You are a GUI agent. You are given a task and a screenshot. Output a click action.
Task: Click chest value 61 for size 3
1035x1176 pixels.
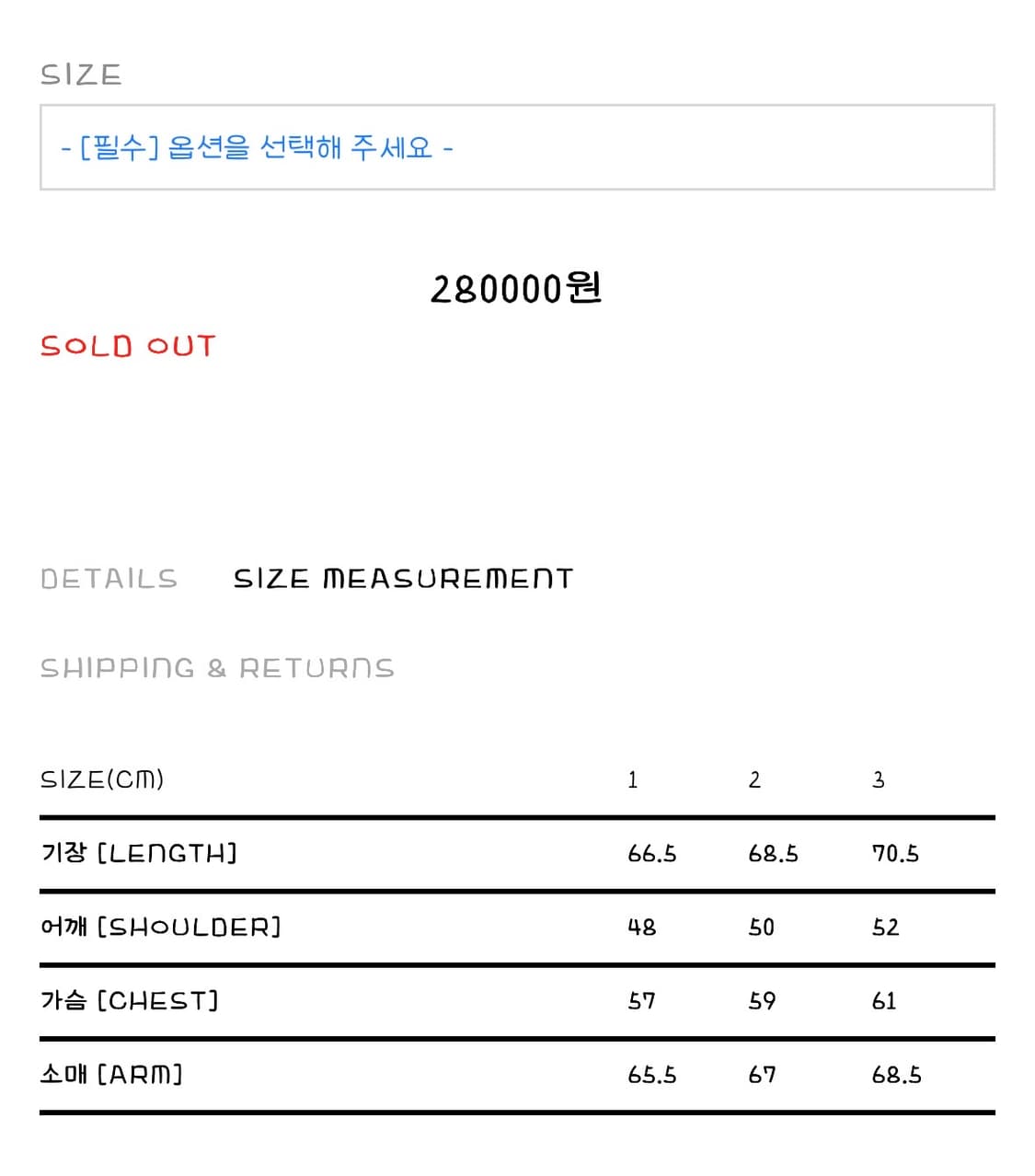[x=884, y=1001]
